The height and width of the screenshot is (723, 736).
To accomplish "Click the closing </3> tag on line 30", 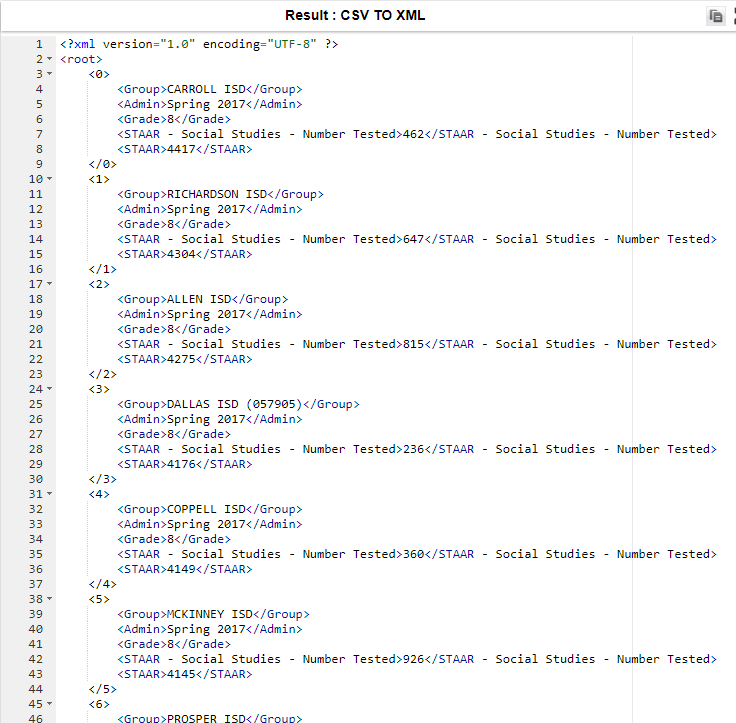I will coord(102,479).
